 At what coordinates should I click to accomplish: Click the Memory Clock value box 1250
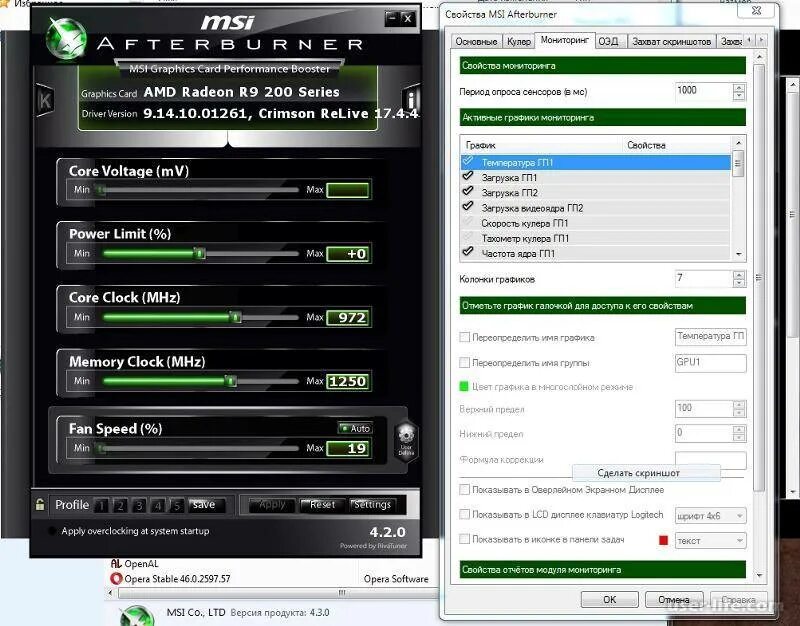(348, 382)
